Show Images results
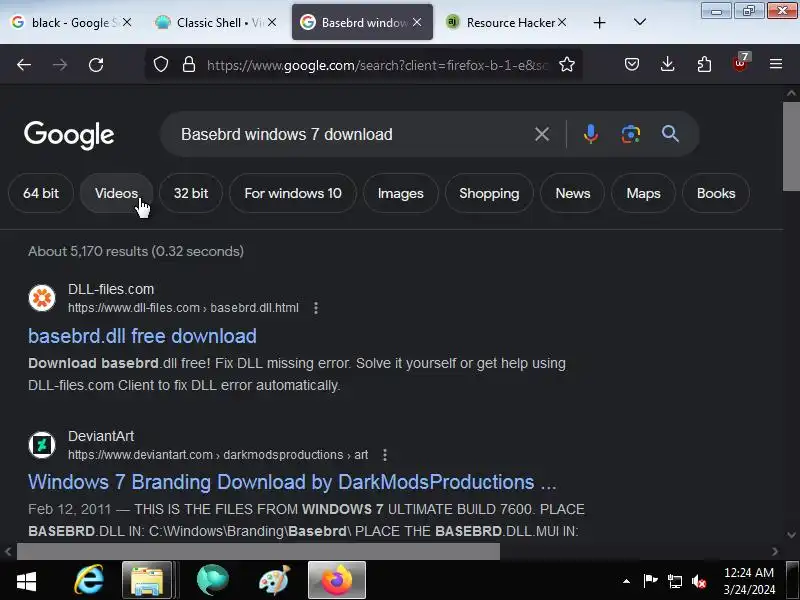 (x=401, y=193)
